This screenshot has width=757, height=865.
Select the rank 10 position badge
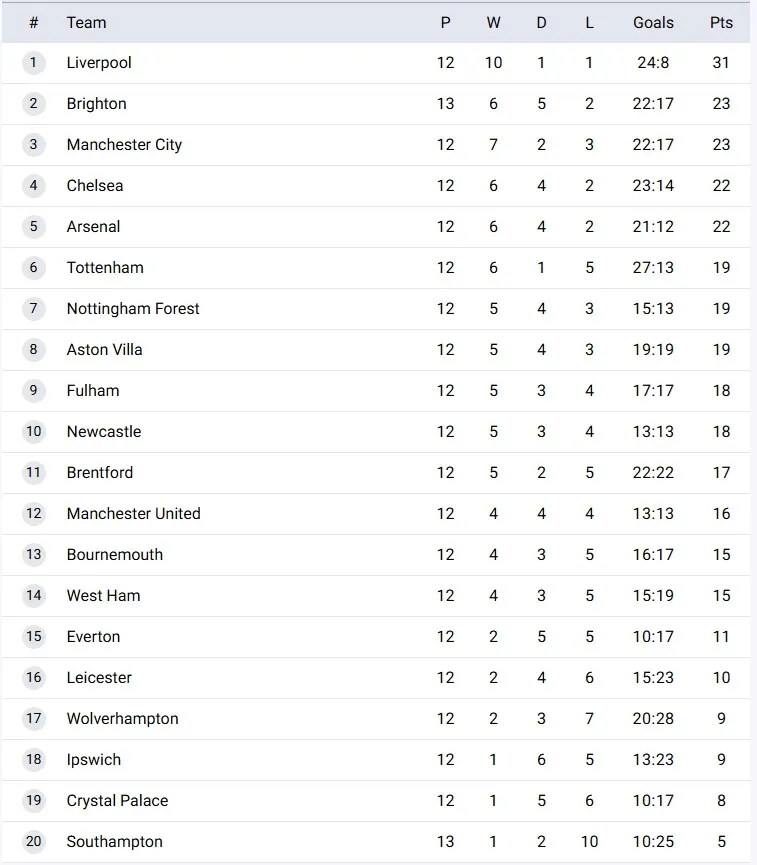pos(34,432)
